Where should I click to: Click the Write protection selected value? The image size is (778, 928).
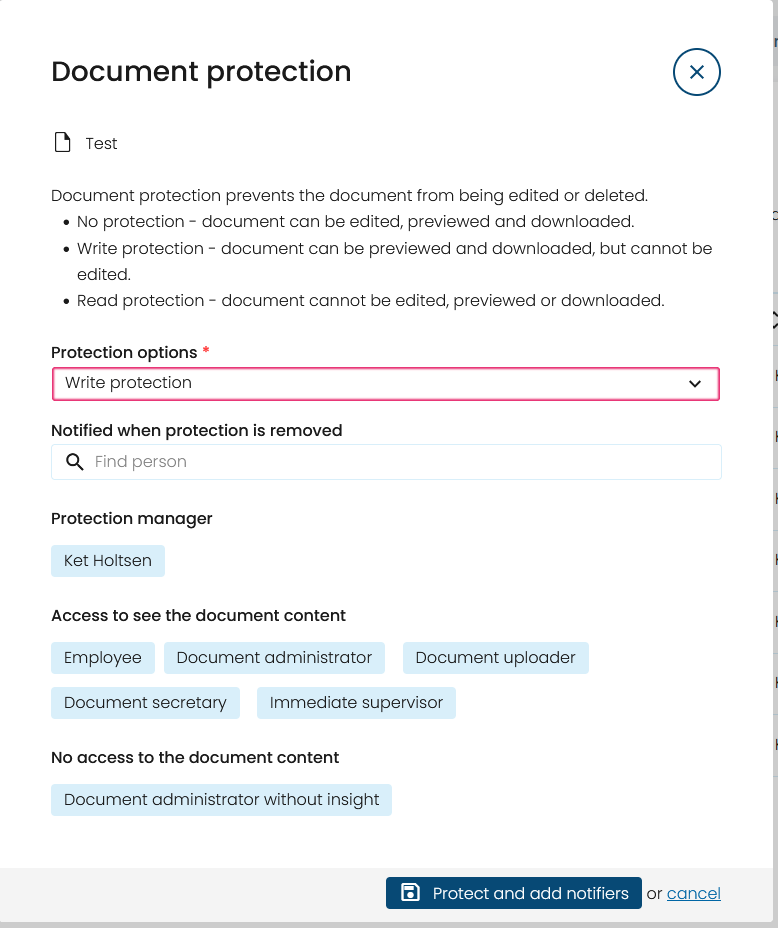128,382
